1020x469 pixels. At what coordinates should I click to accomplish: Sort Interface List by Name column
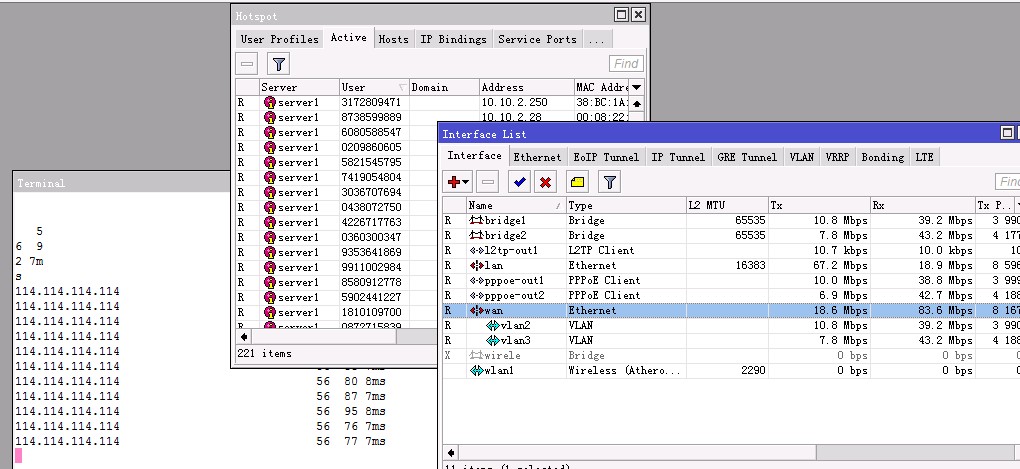click(517, 206)
